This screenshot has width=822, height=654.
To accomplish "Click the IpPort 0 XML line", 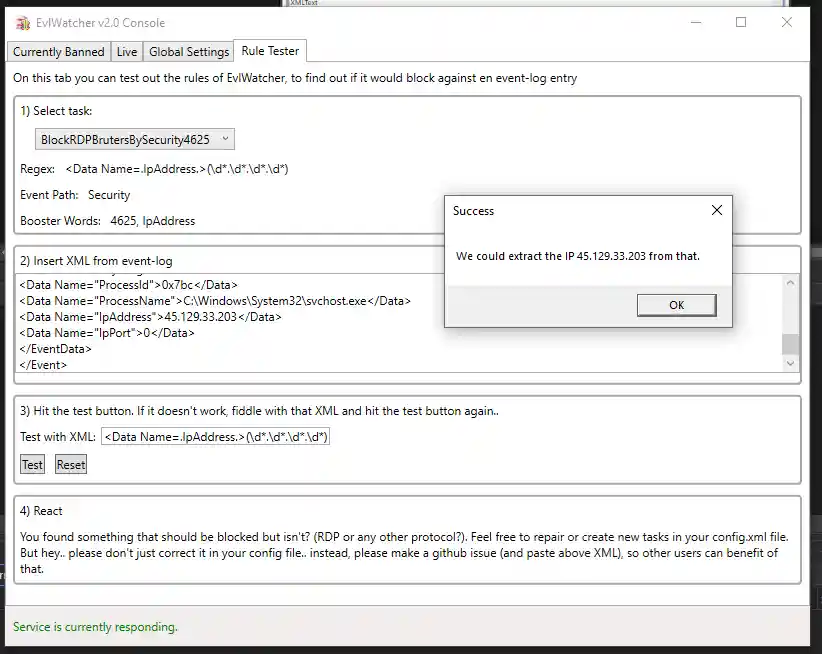I will pos(107,333).
